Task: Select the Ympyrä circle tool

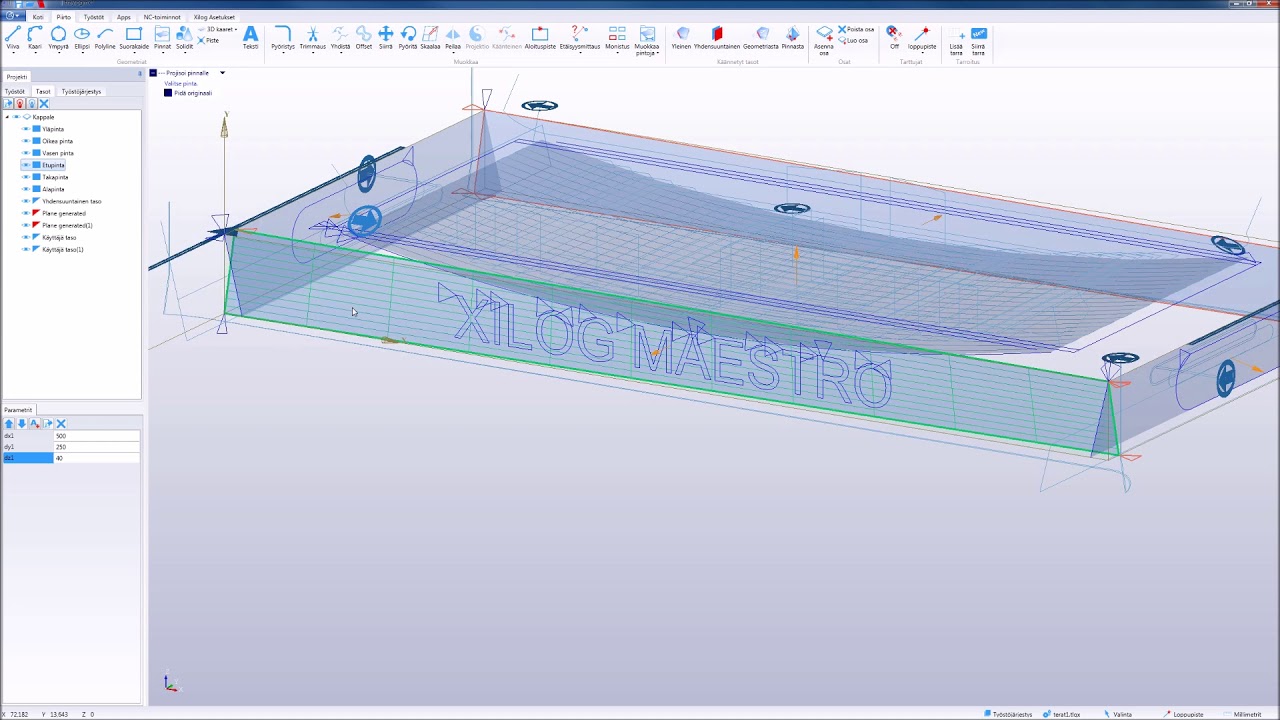Action: click(x=58, y=38)
